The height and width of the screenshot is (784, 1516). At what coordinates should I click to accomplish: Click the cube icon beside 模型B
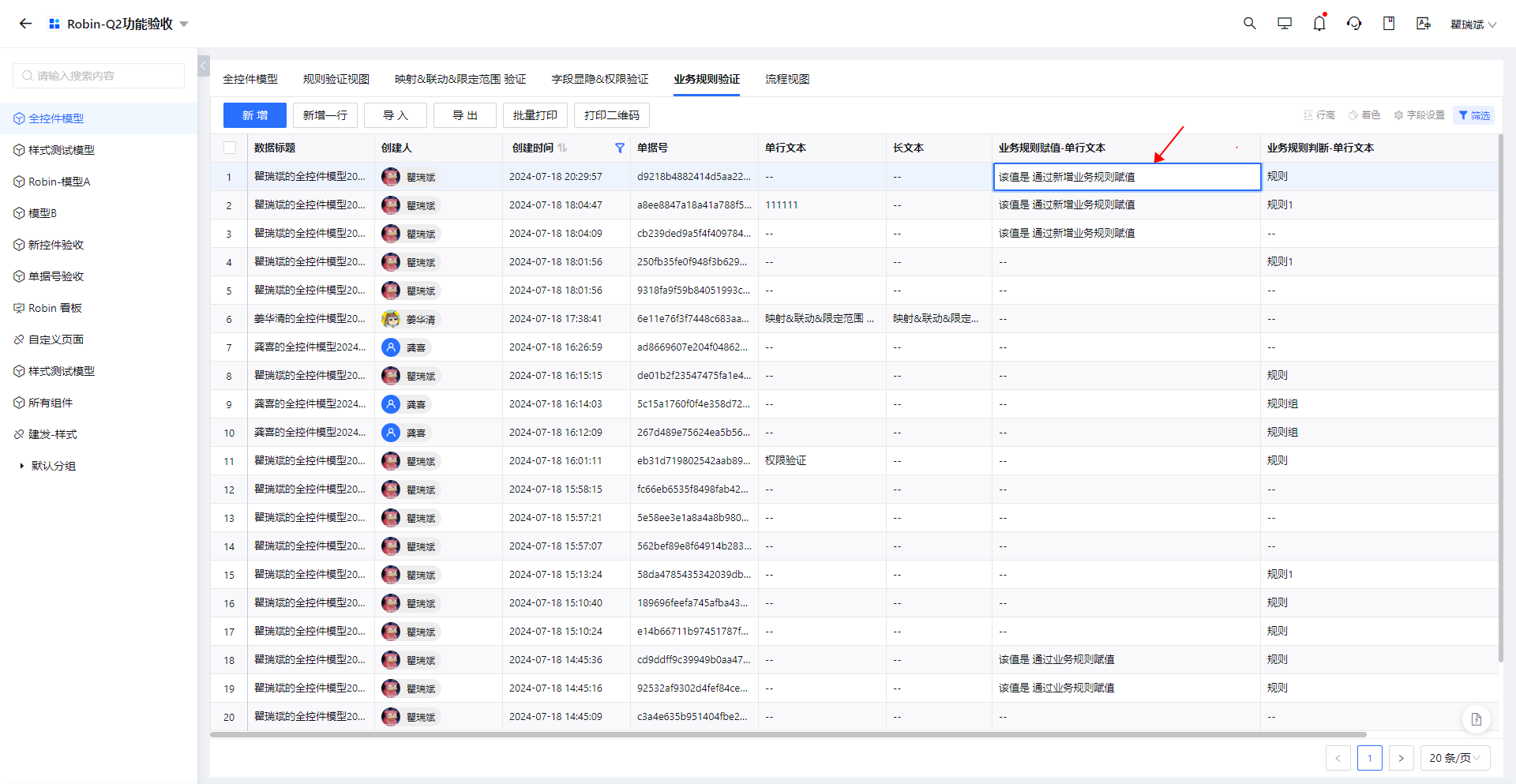pyautogui.click(x=19, y=213)
